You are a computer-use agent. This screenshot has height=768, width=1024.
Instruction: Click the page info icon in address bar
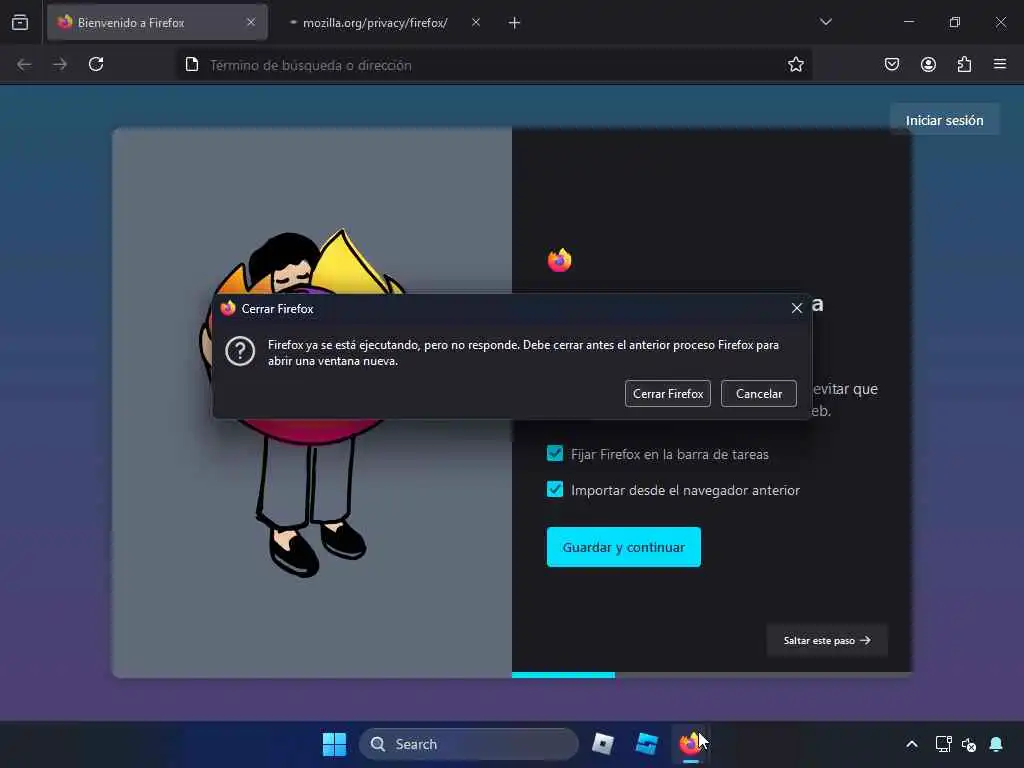pyautogui.click(x=191, y=64)
